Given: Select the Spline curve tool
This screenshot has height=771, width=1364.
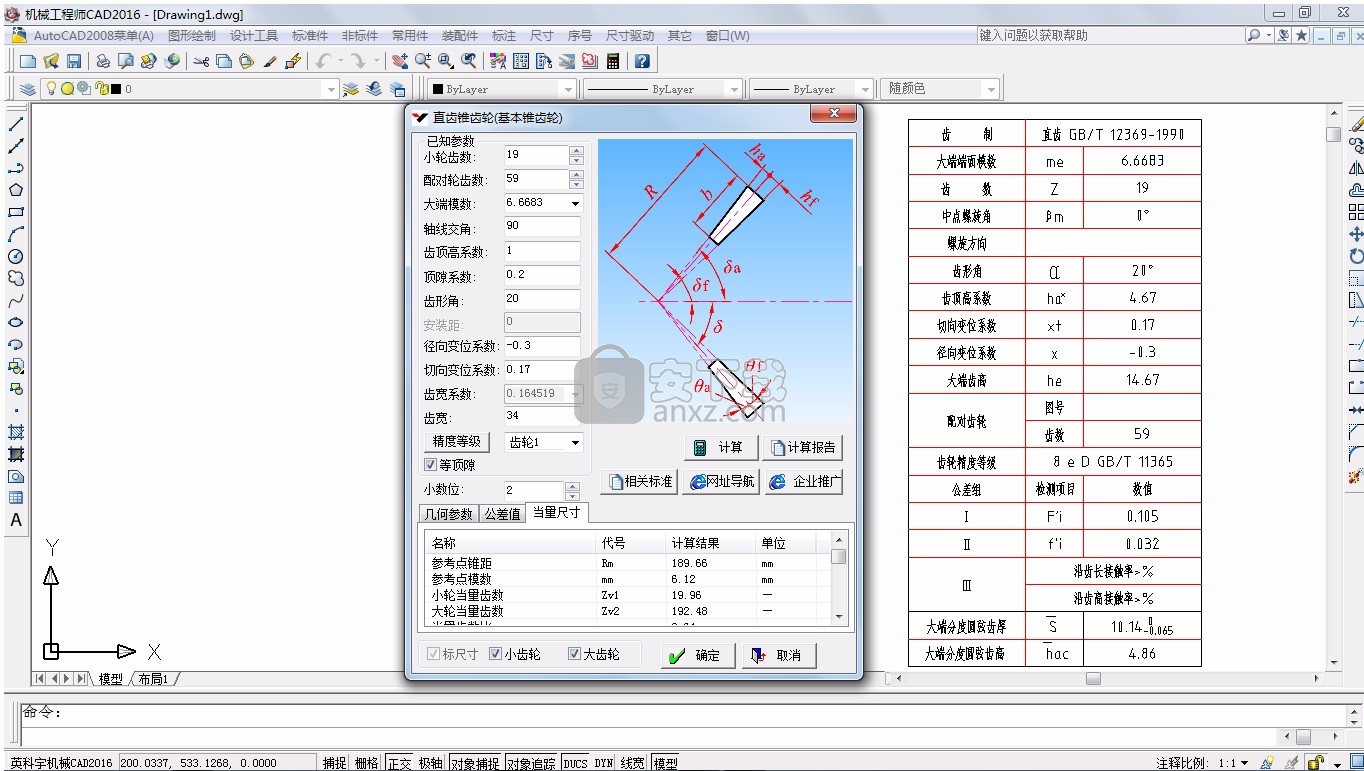Looking at the screenshot, I should click(16, 300).
